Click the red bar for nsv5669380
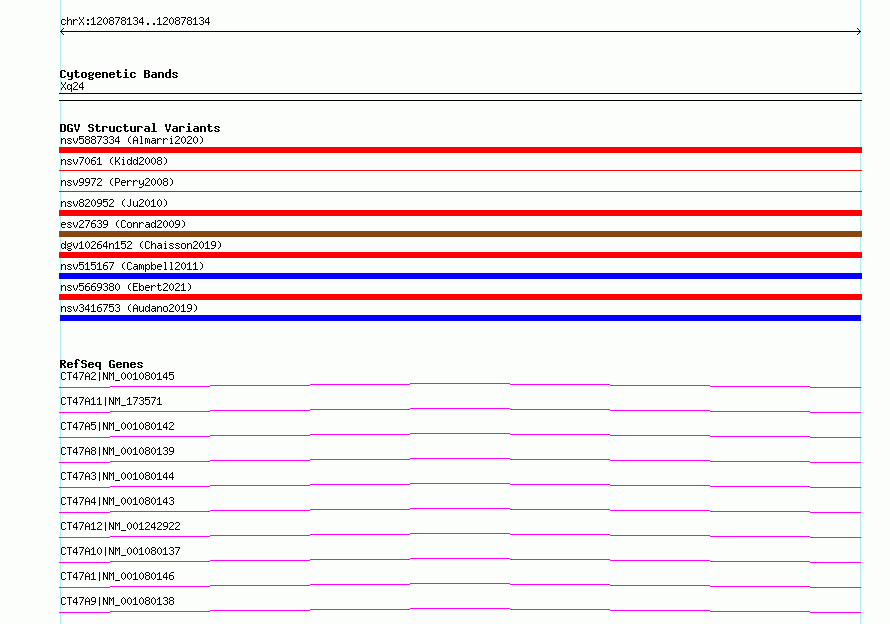This screenshot has height=624, width=890. (460, 297)
